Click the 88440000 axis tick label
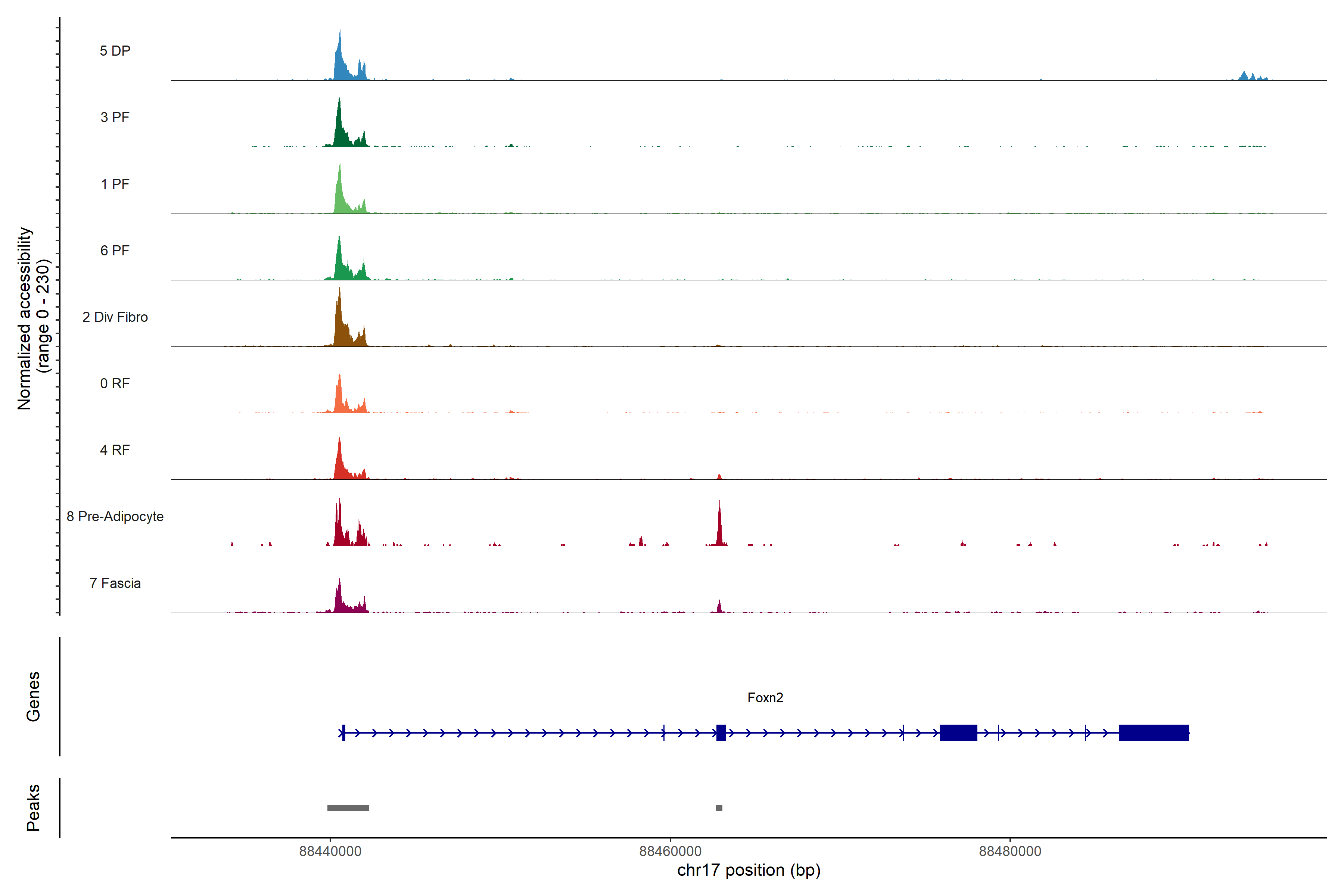Screen dimensions: 1344x896 pos(330,852)
